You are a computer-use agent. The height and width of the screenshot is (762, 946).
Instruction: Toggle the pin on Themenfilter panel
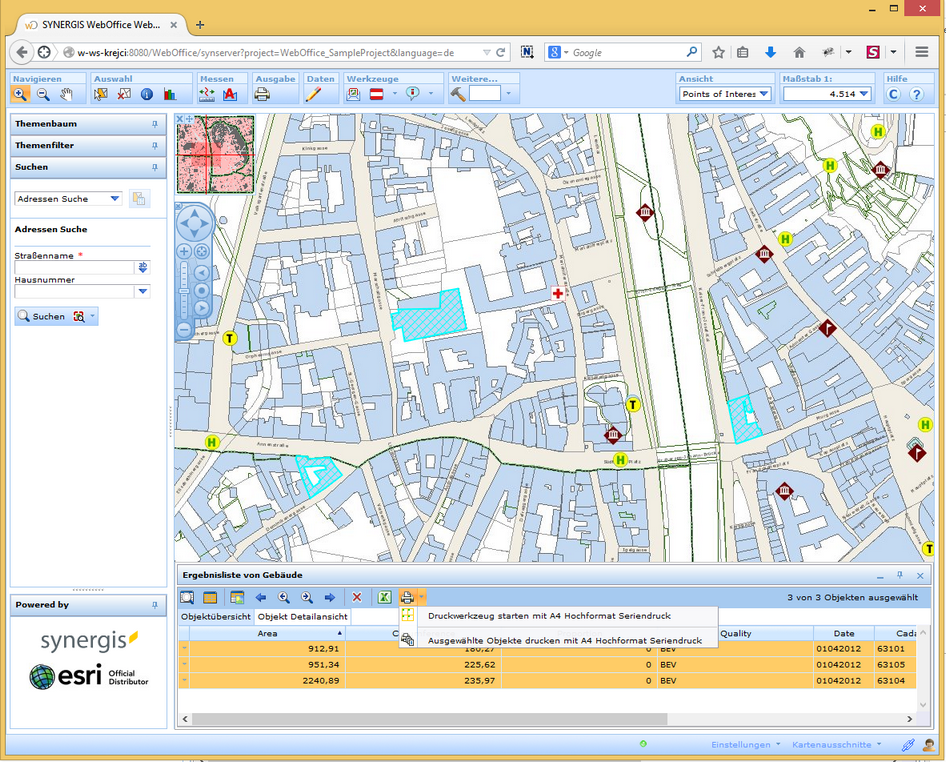click(x=155, y=146)
